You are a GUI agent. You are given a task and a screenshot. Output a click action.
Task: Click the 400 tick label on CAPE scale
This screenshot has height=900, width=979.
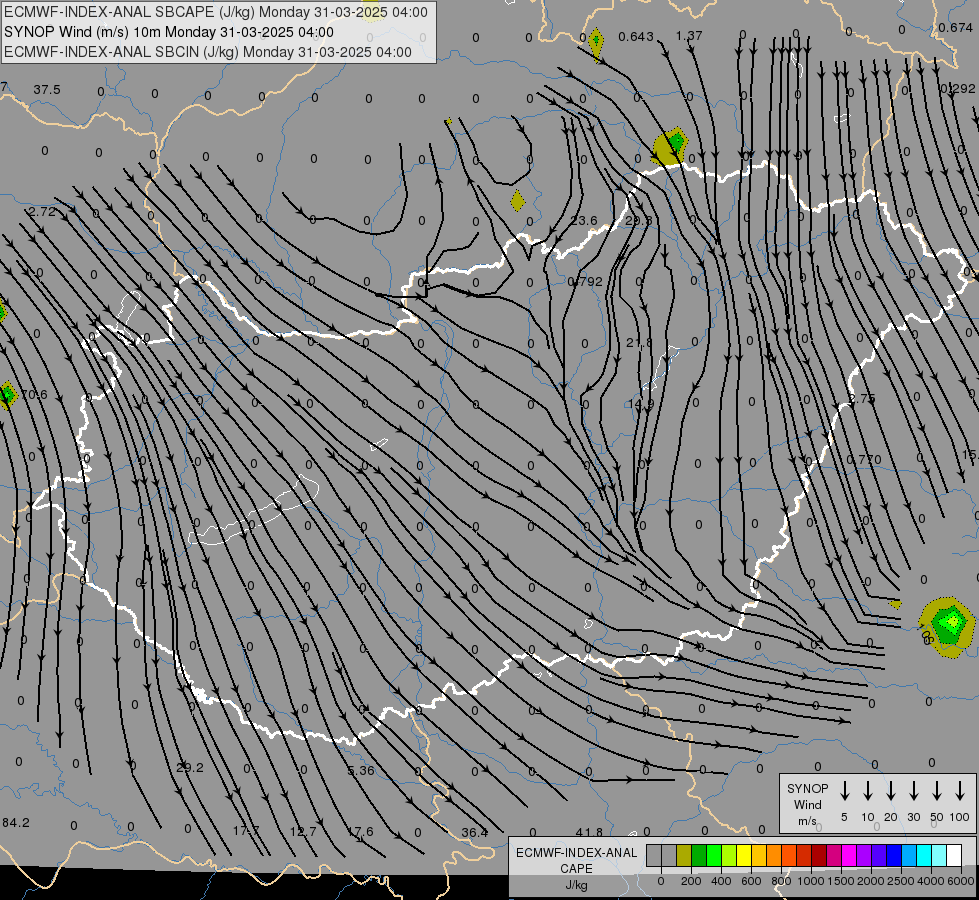click(721, 881)
